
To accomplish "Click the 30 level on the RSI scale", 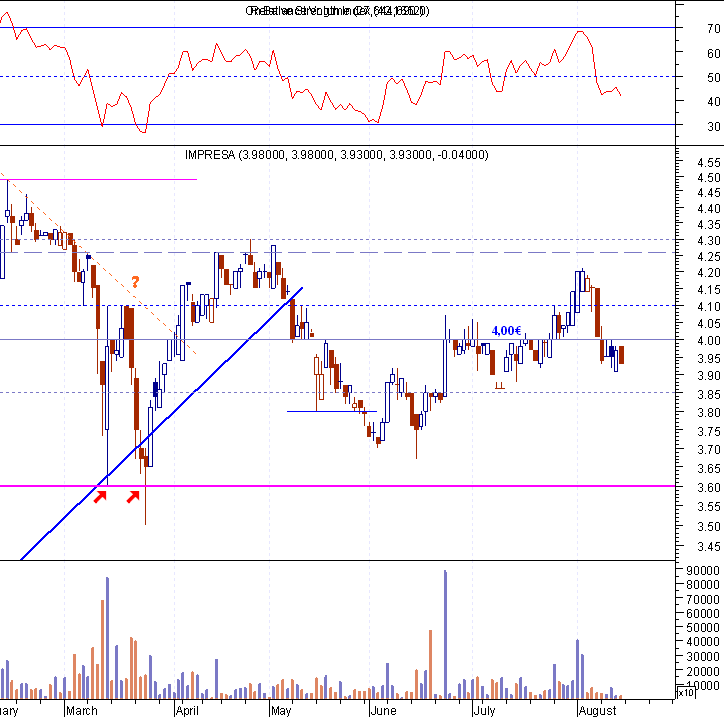I will click(x=713, y=126).
